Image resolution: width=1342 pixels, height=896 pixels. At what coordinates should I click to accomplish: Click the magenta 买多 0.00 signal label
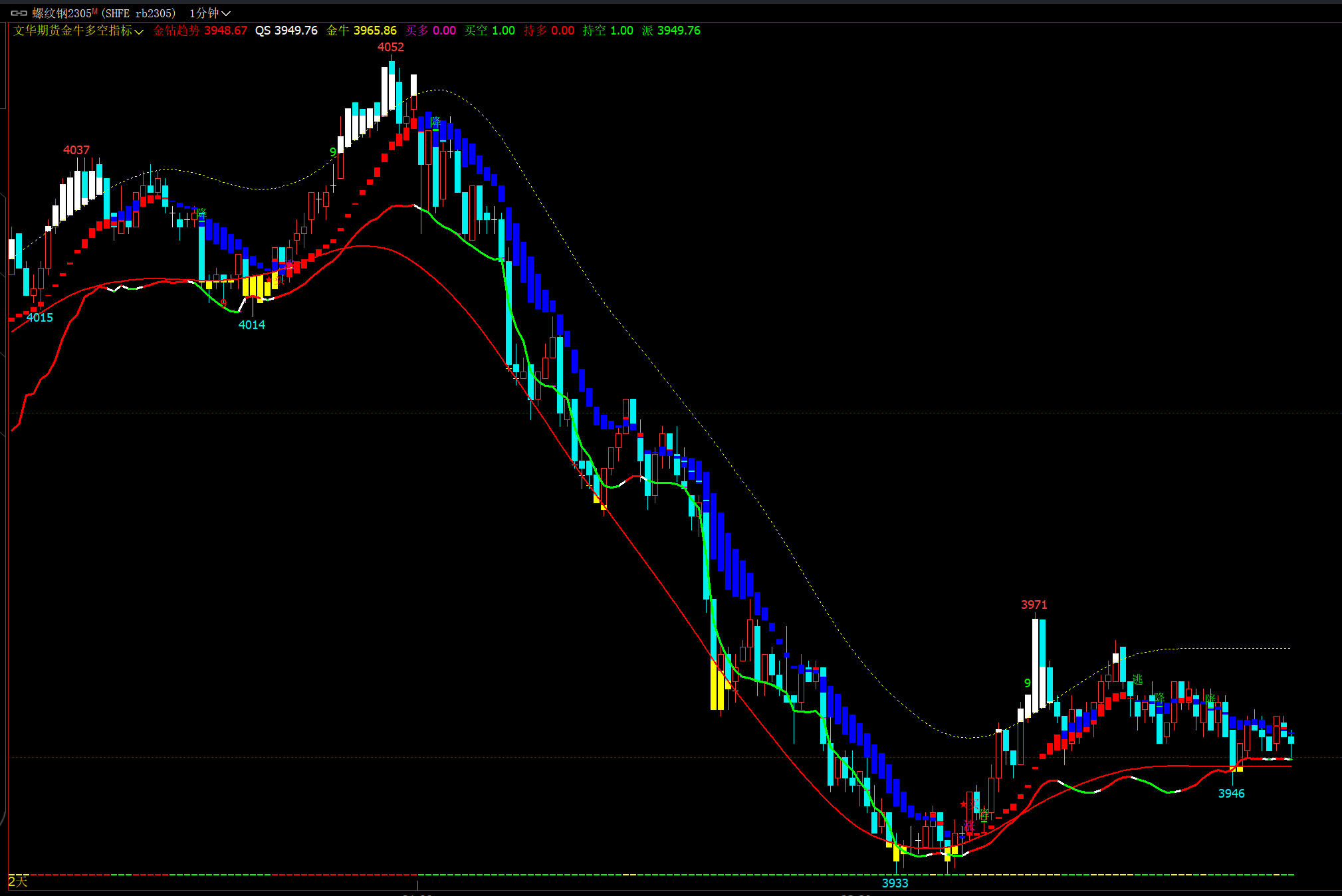coord(431,31)
